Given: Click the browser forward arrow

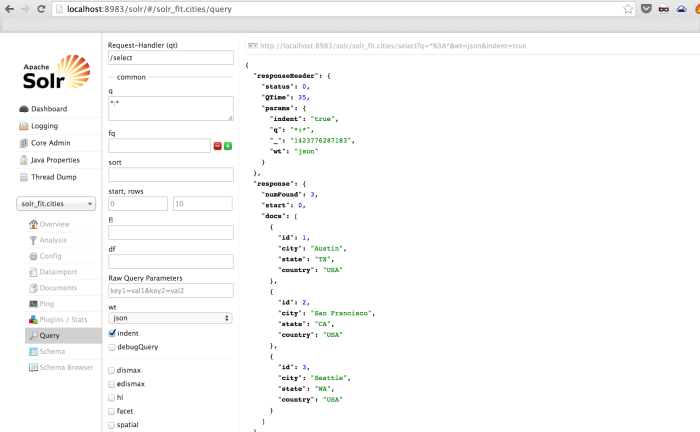Looking at the screenshot, I should click(x=25, y=8).
